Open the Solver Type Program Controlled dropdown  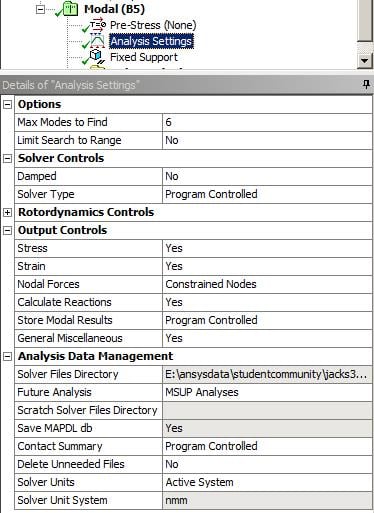point(267,194)
